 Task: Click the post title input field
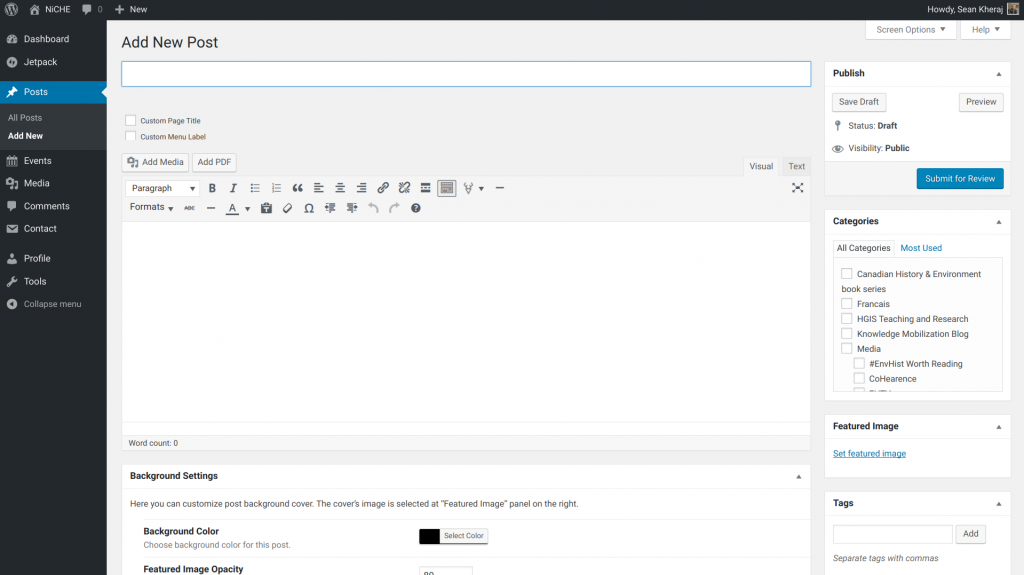coord(466,74)
